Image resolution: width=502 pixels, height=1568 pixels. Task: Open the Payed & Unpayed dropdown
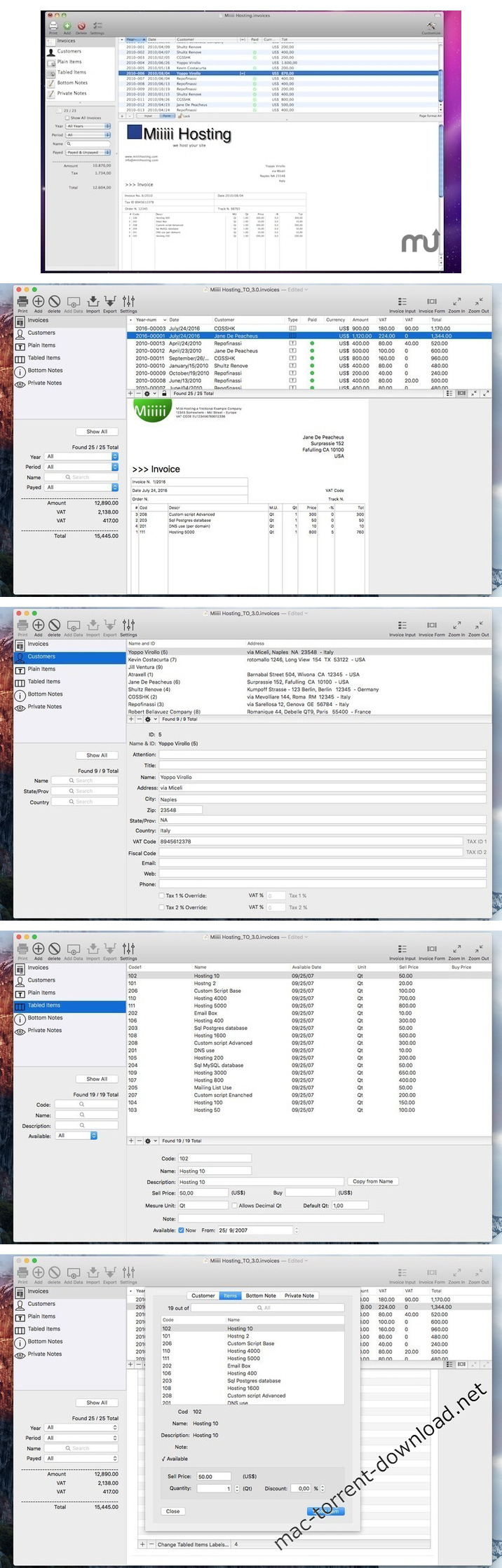(x=88, y=152)
